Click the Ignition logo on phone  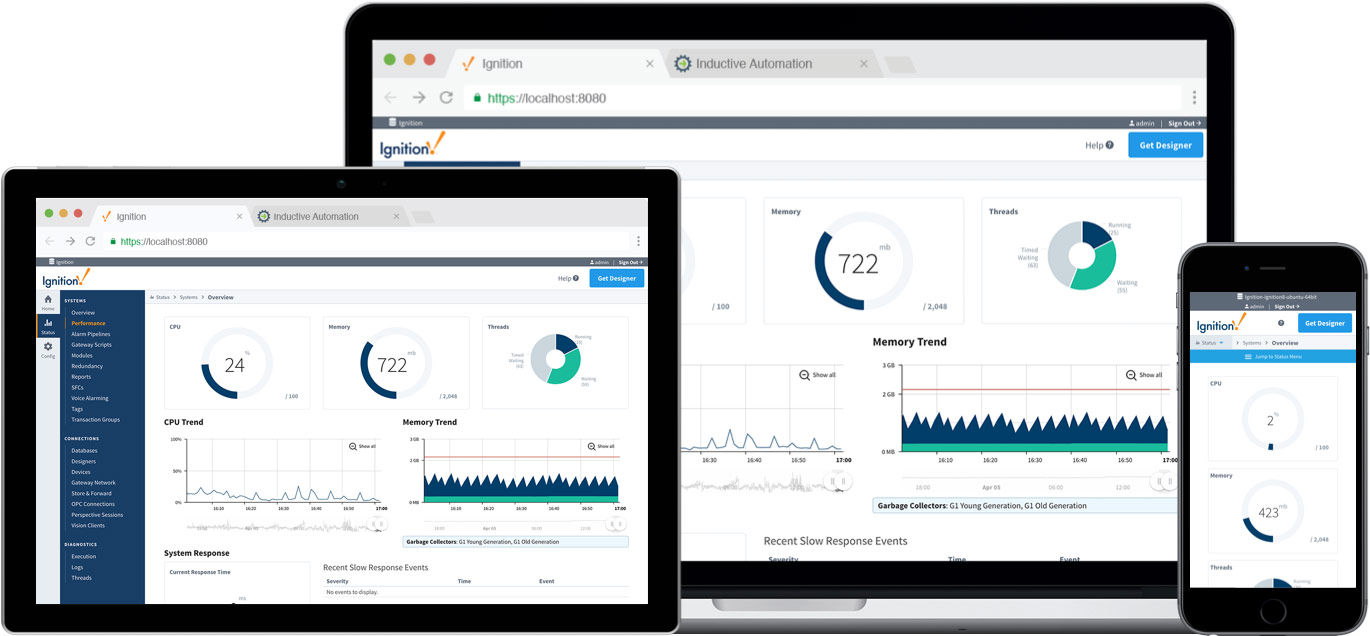click(1221, 323)
